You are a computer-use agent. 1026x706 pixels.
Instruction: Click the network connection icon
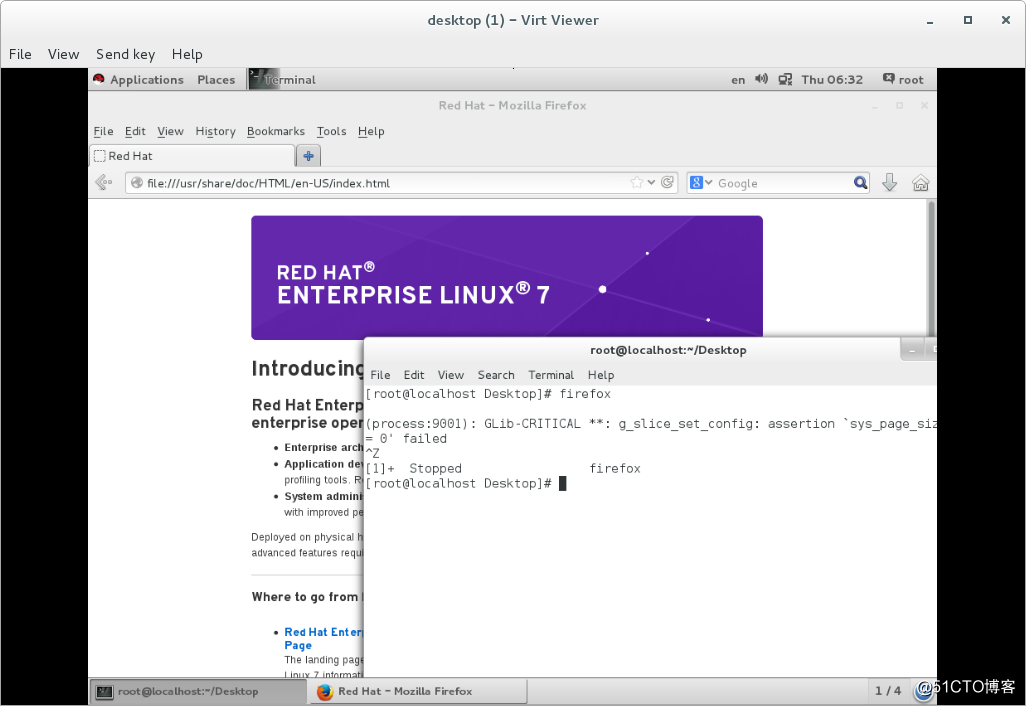point(785,80)
